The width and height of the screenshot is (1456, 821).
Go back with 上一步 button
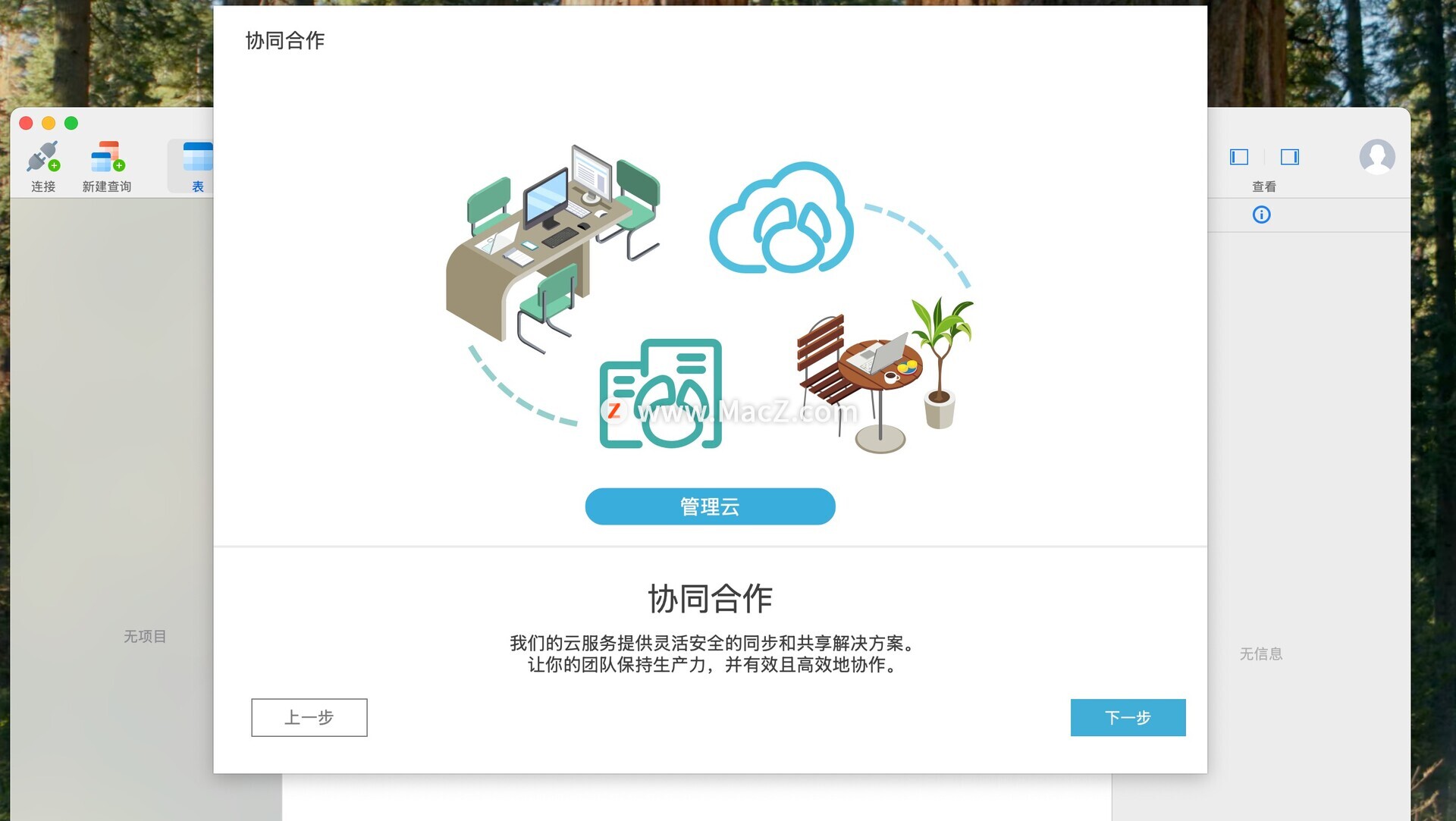tap(309, 717)
